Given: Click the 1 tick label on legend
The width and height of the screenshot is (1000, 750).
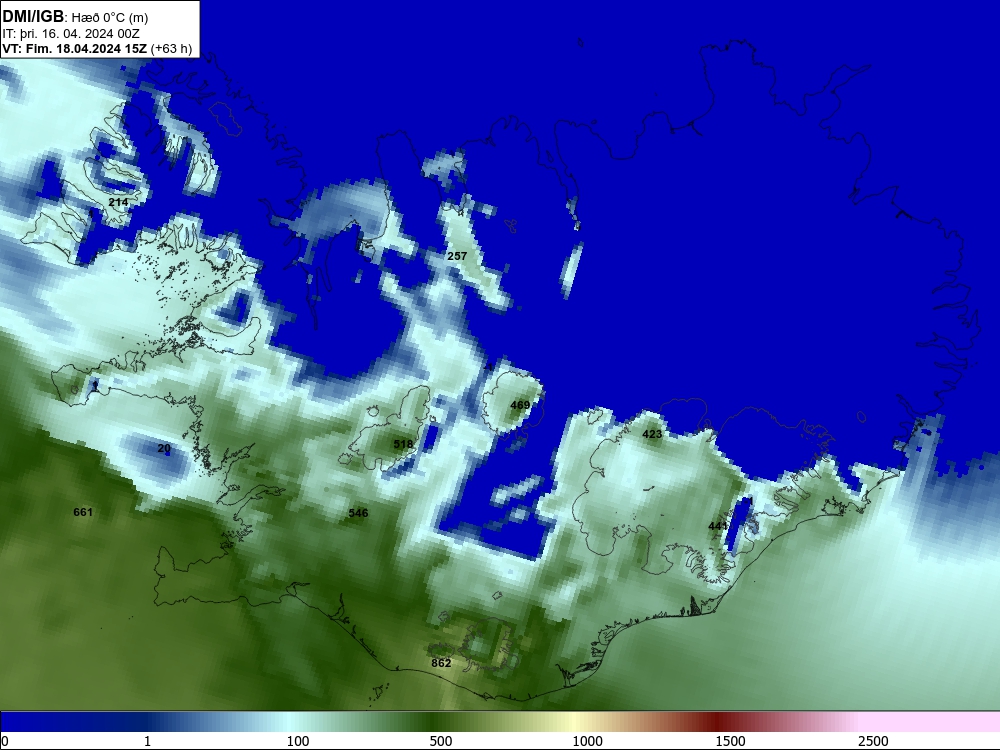Looking at the screenshot, I should 147,741.
